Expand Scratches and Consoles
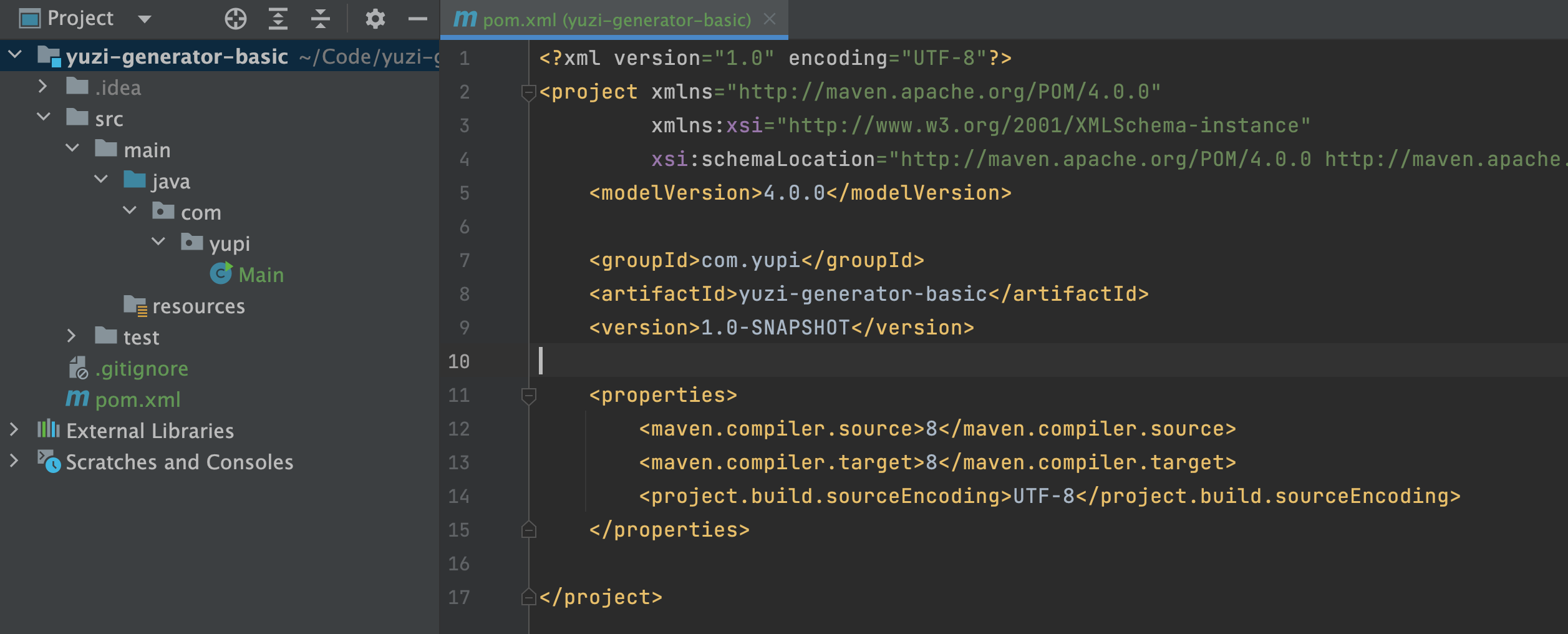Viewport: 1568px width, 634px height. [x=14, y=461]
